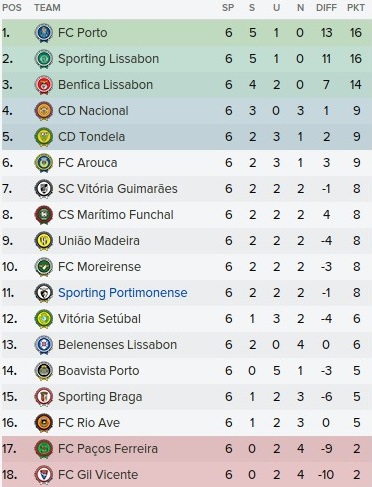Click the CD Nacional club crest
The height and width of the screenshot is (487, 372).
pos(44,111)
